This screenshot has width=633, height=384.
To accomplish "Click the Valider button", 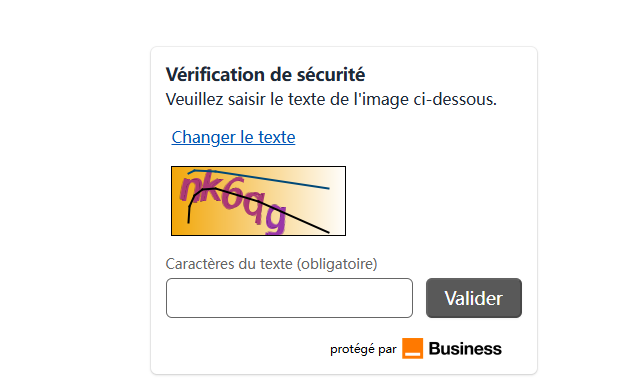I will tap(474, 298).
